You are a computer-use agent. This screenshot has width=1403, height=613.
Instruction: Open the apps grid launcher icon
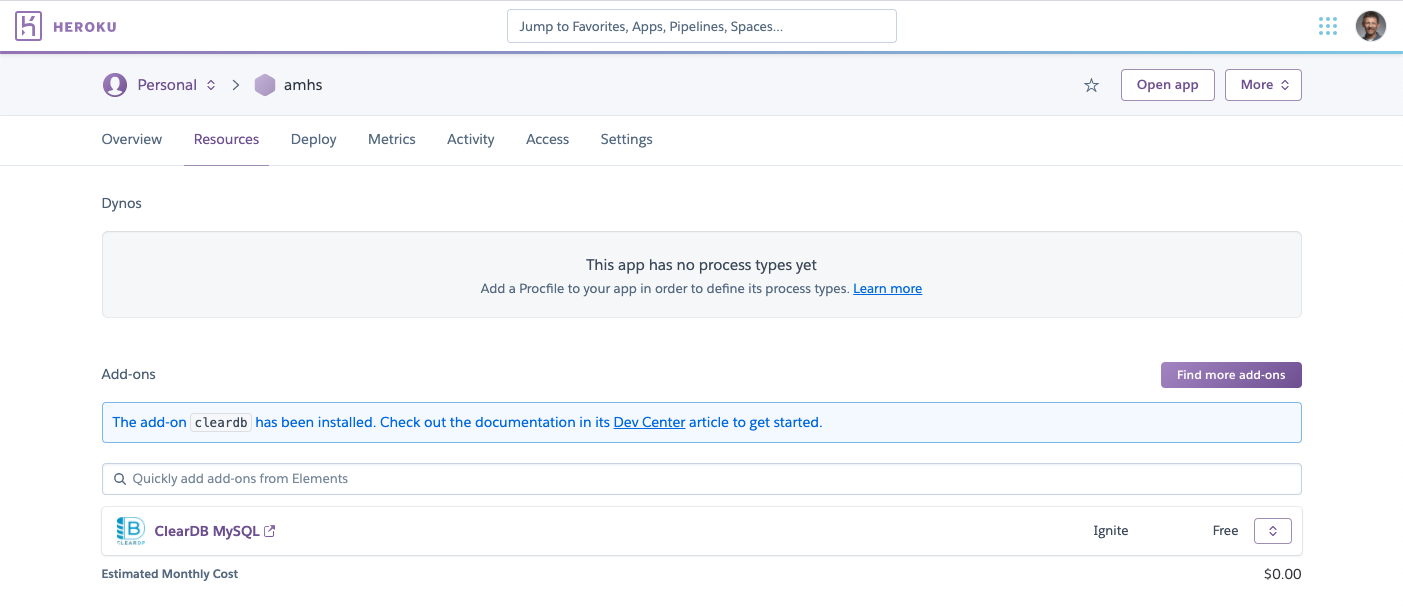pos(1328,26)
